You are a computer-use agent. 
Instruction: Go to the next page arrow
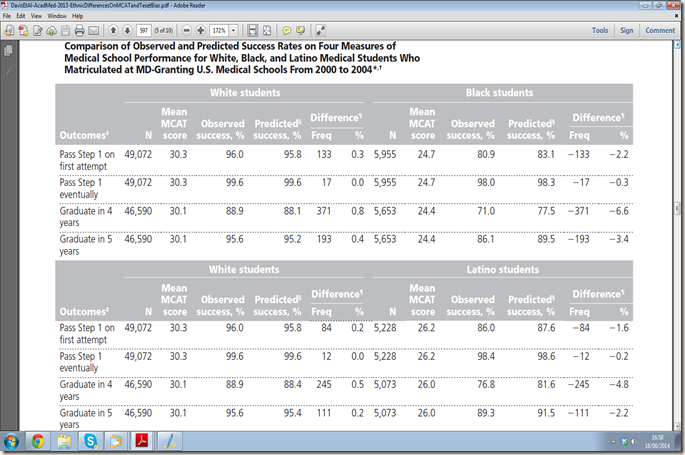pyautogui.click(x=129, y=31)
